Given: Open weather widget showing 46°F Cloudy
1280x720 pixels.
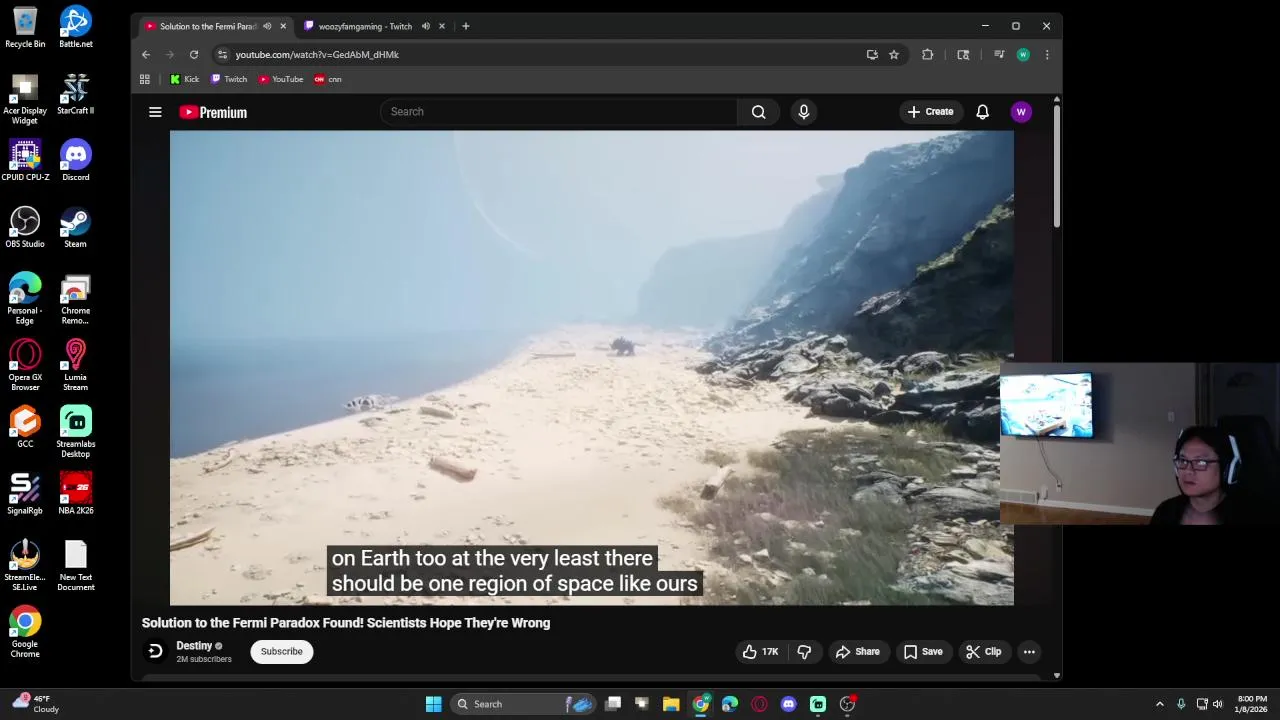Looking at the screenshot, I should (36, 704).
